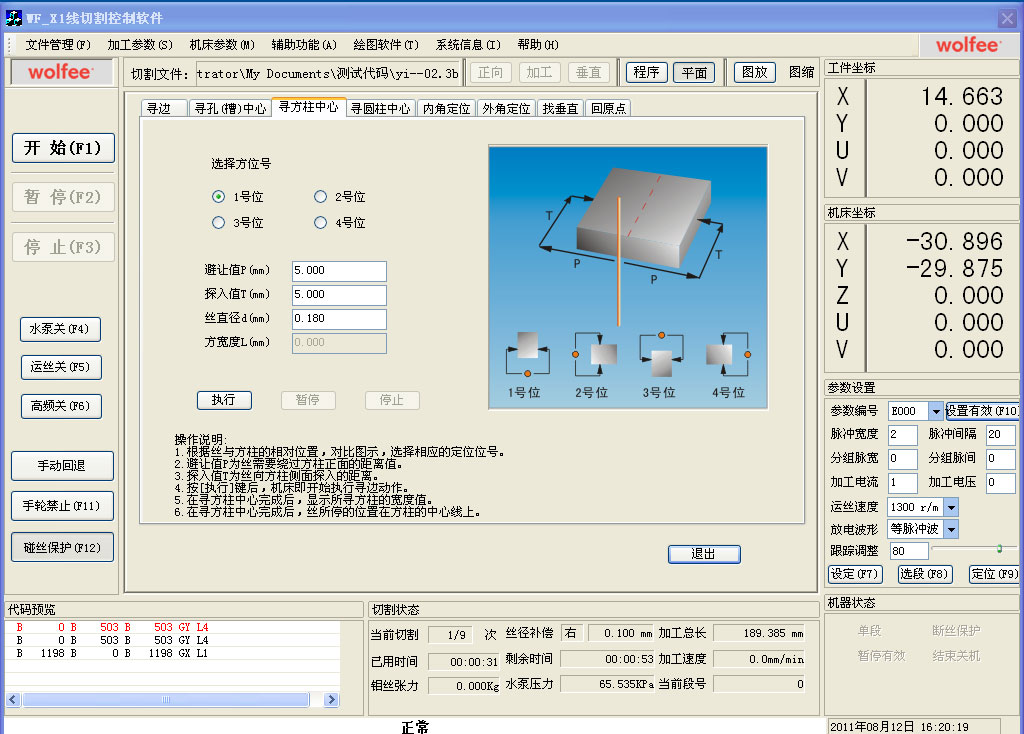This screenshot has height=734, width=1024.
Task: Open the 参数编号 E000 dropdown
Action: point(935,411)
